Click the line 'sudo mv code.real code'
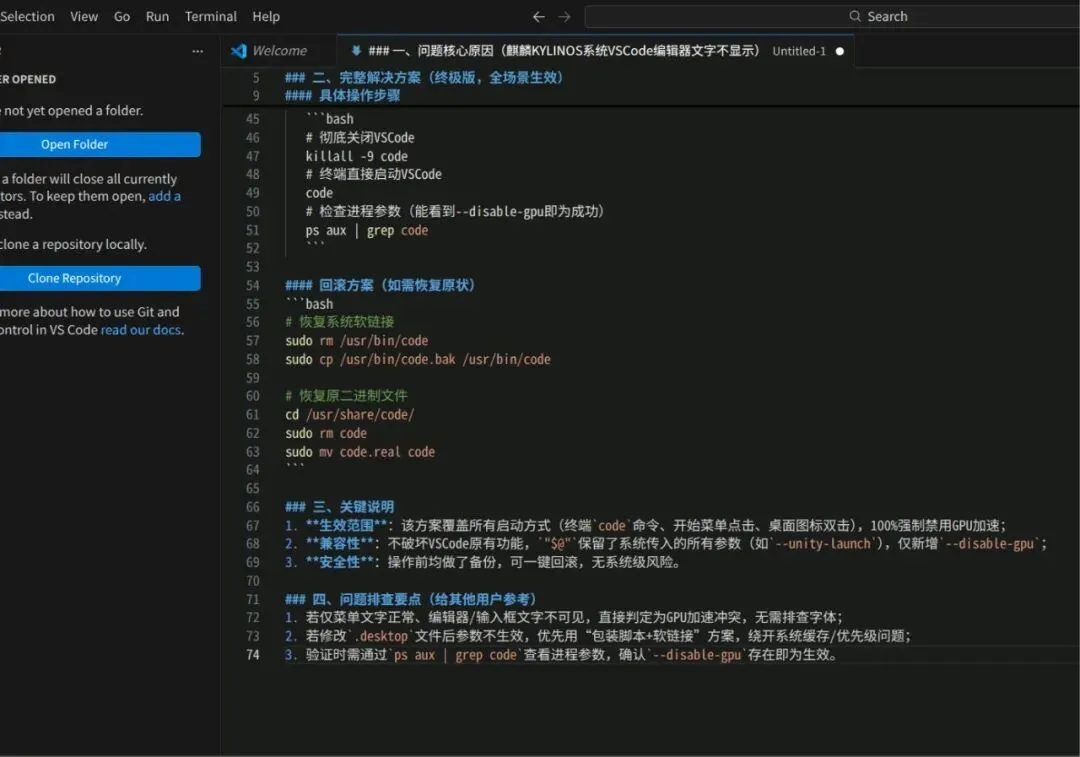This screenshot has width=1080, height=757. [360, 452]
